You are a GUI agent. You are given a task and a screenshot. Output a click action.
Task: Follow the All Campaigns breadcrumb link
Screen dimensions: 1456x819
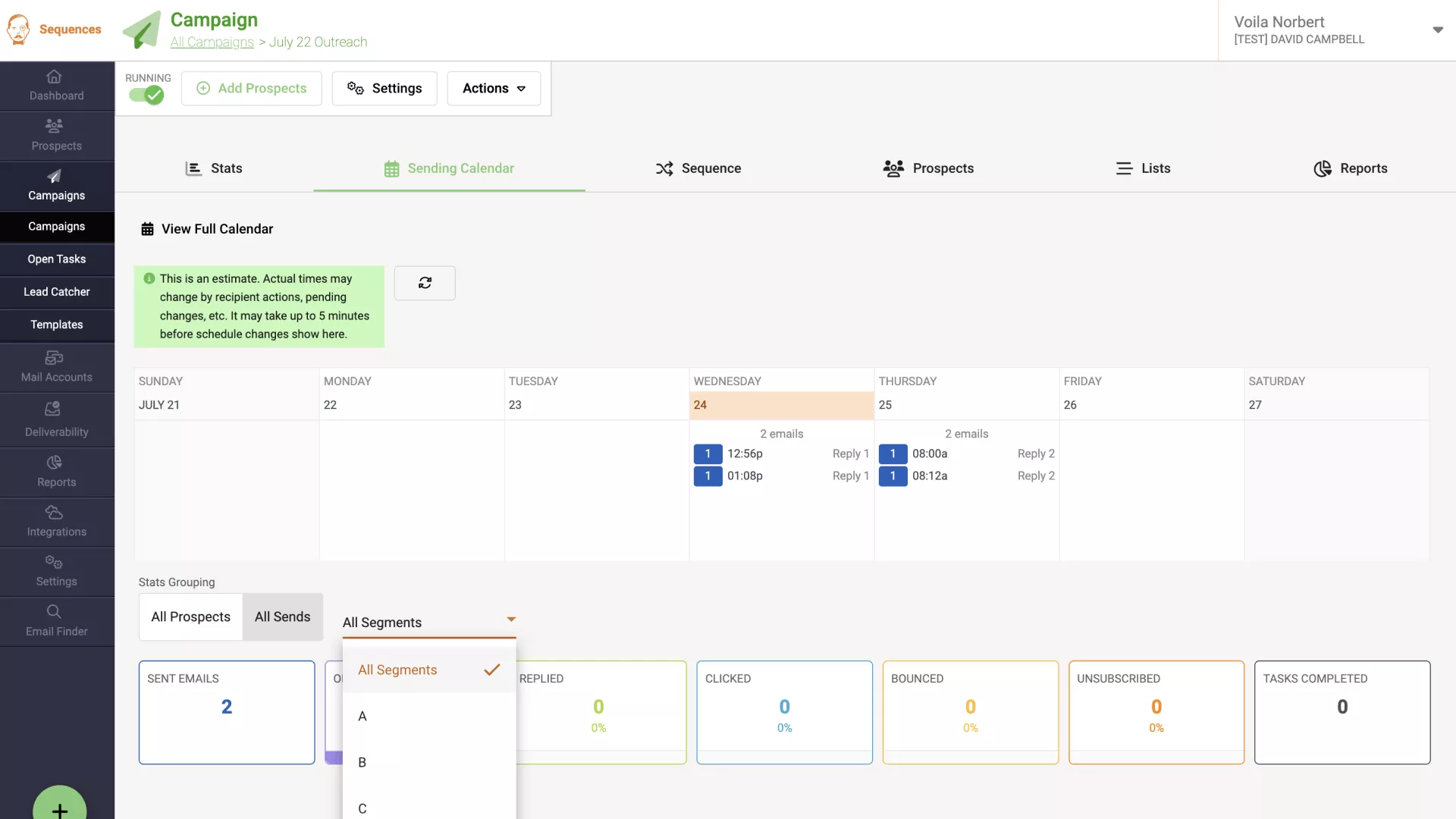click(212, 42)
